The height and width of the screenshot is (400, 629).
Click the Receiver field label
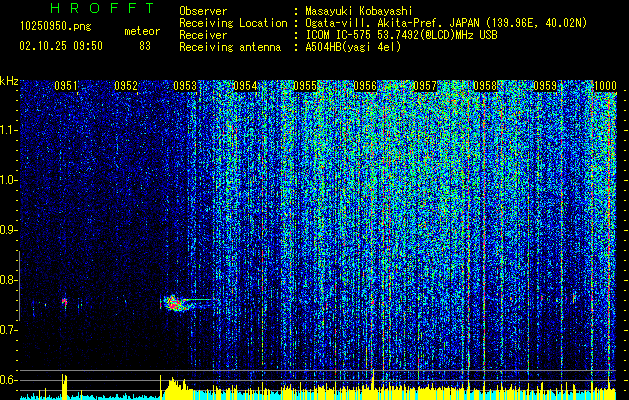tap(203, 35)
